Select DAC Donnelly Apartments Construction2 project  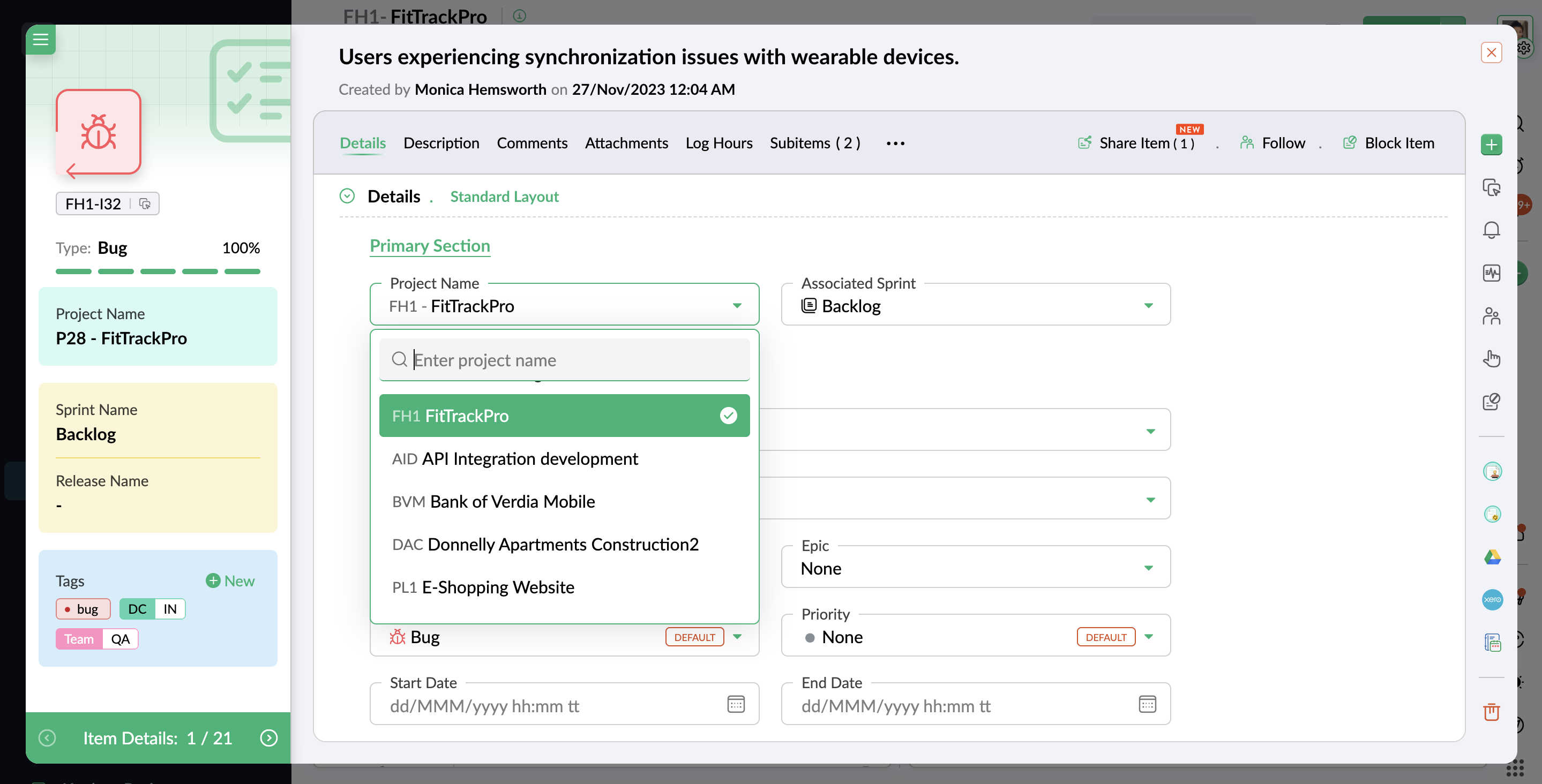564,544
